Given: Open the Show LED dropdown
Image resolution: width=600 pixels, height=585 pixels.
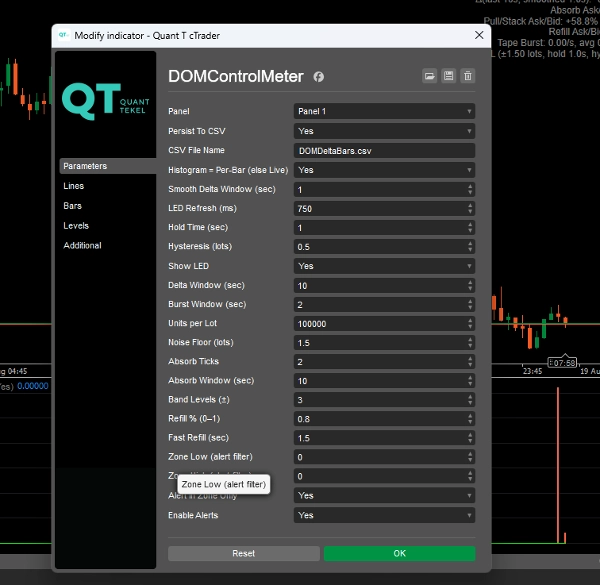Looking at the screenshot, I should [x=384, y=266].
